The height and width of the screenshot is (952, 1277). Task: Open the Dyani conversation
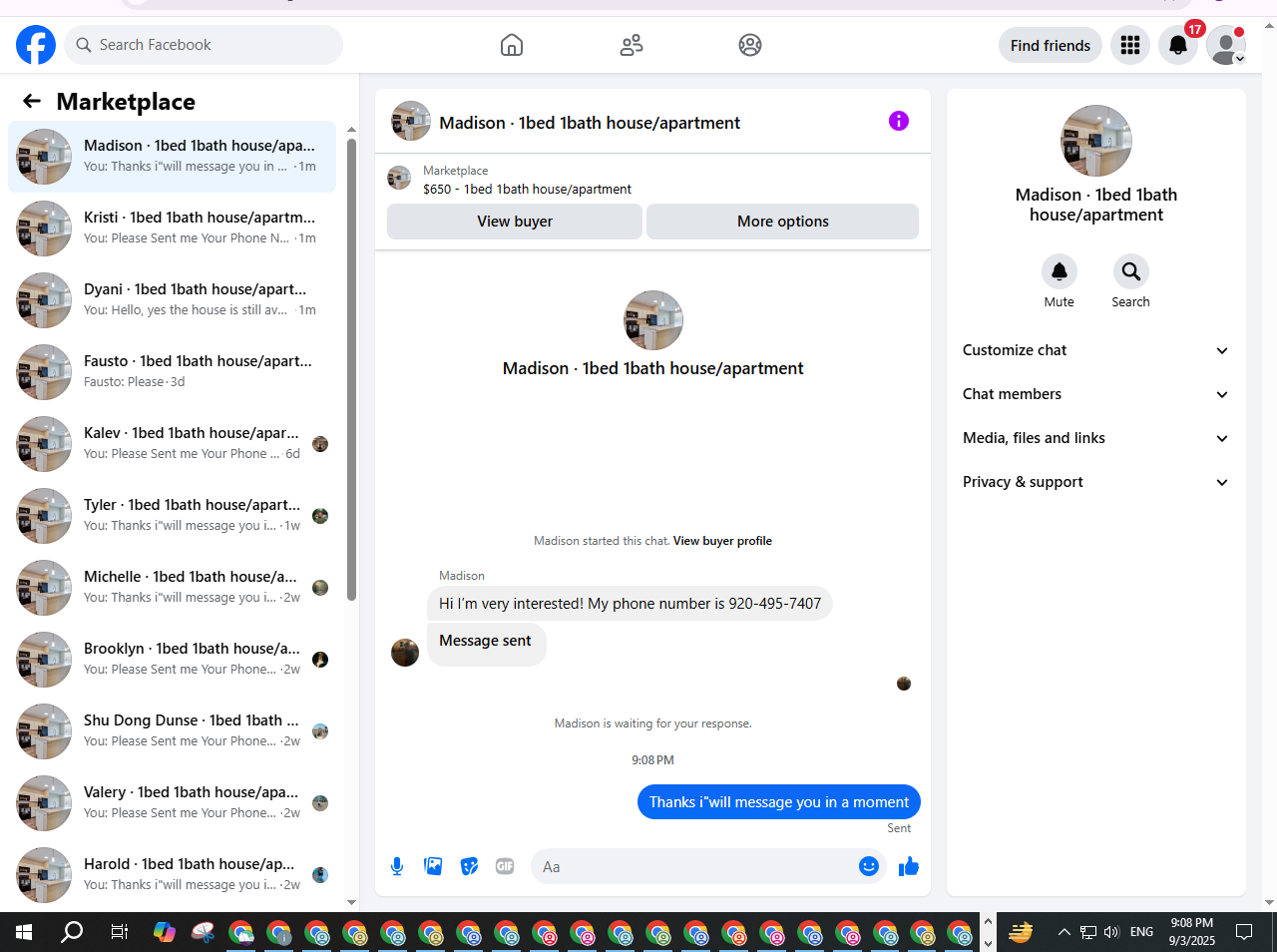(x=172, y=300)
